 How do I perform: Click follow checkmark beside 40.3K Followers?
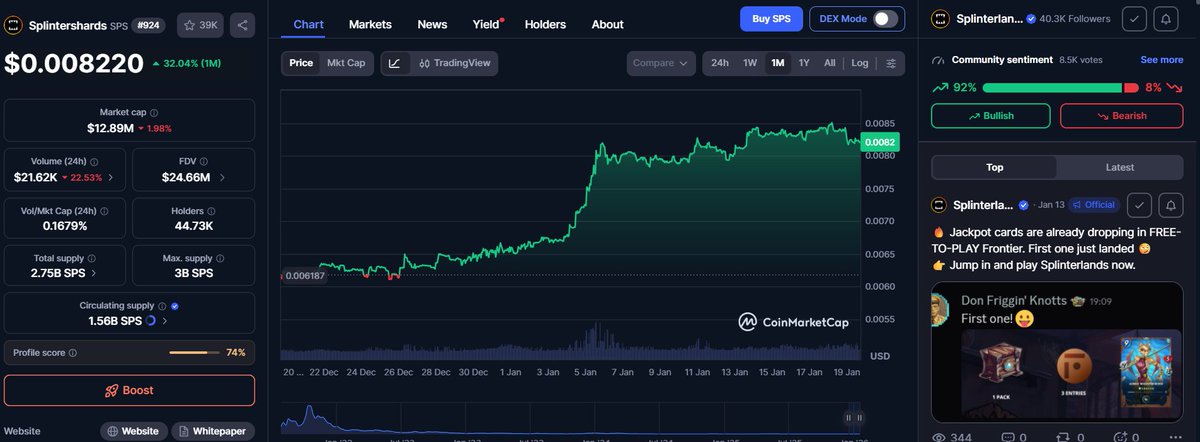point(1134,18)
